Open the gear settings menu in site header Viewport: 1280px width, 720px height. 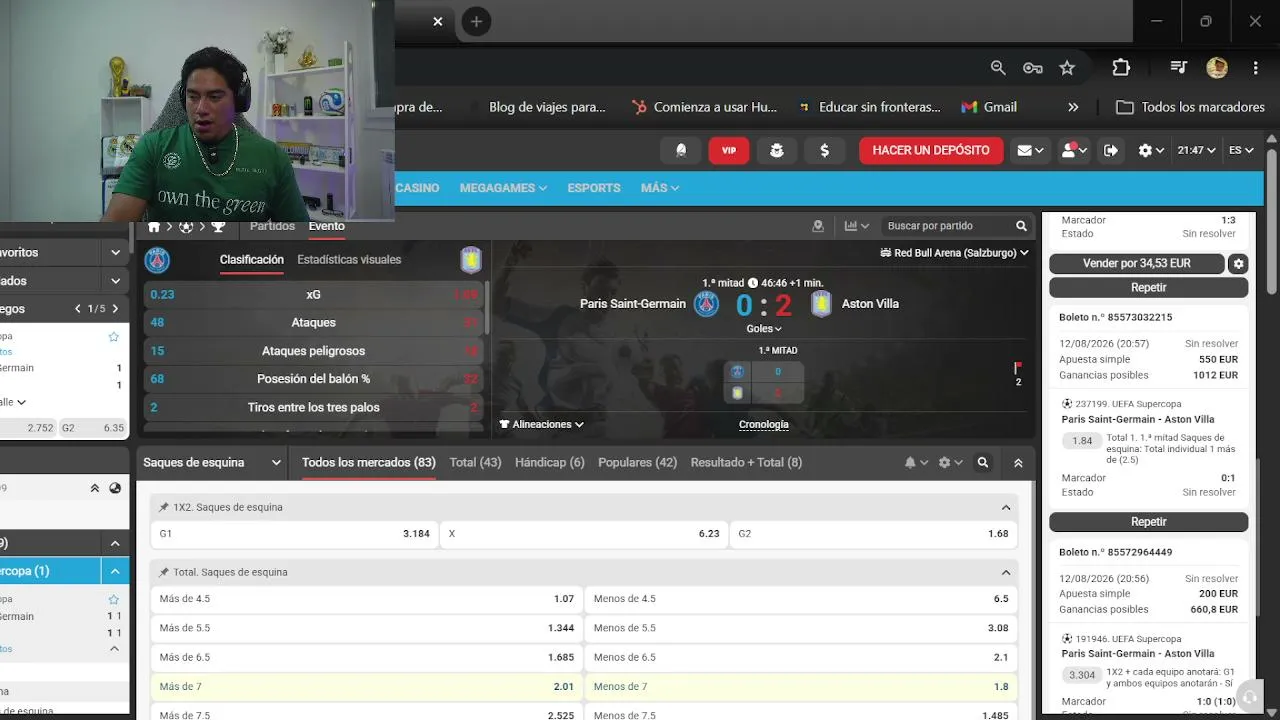[1151, 150]
